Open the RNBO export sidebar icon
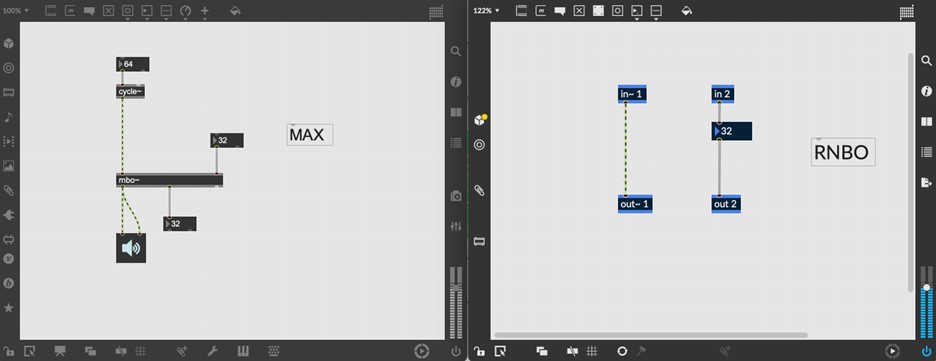 pos(926,183)
